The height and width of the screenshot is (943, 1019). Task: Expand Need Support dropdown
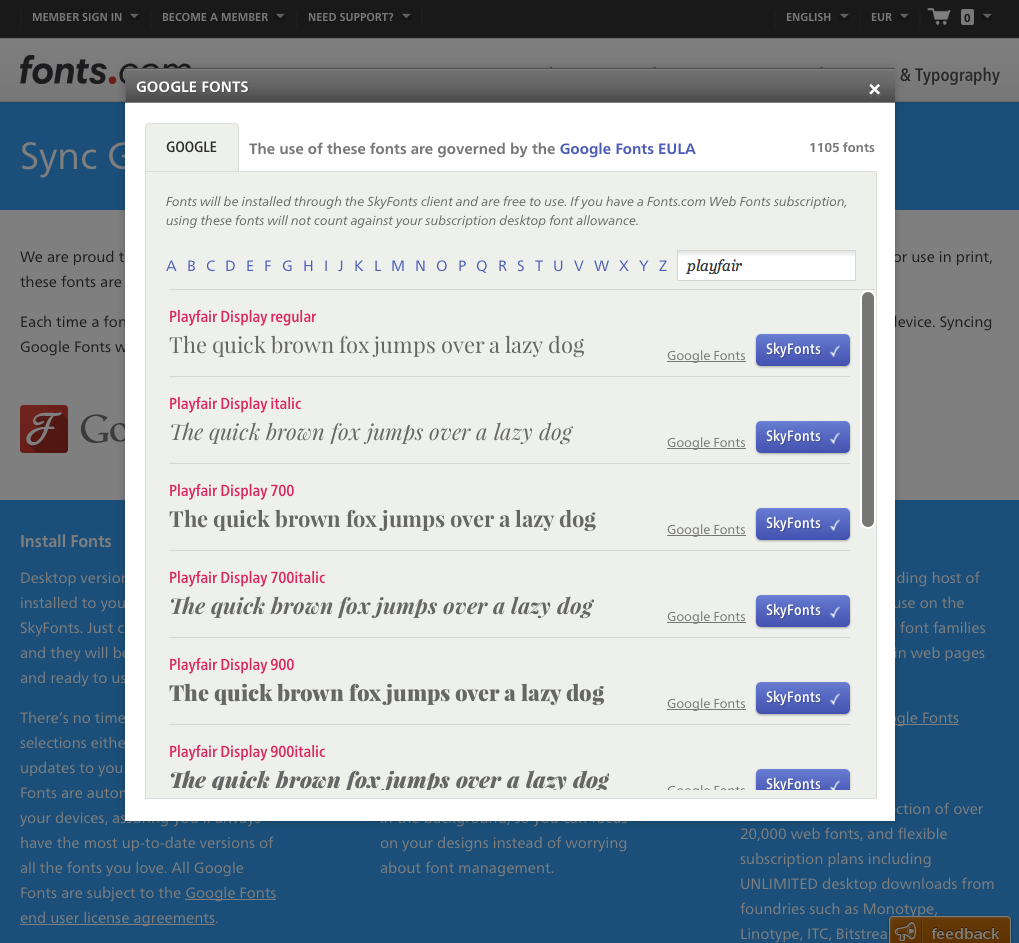(359, 17)
